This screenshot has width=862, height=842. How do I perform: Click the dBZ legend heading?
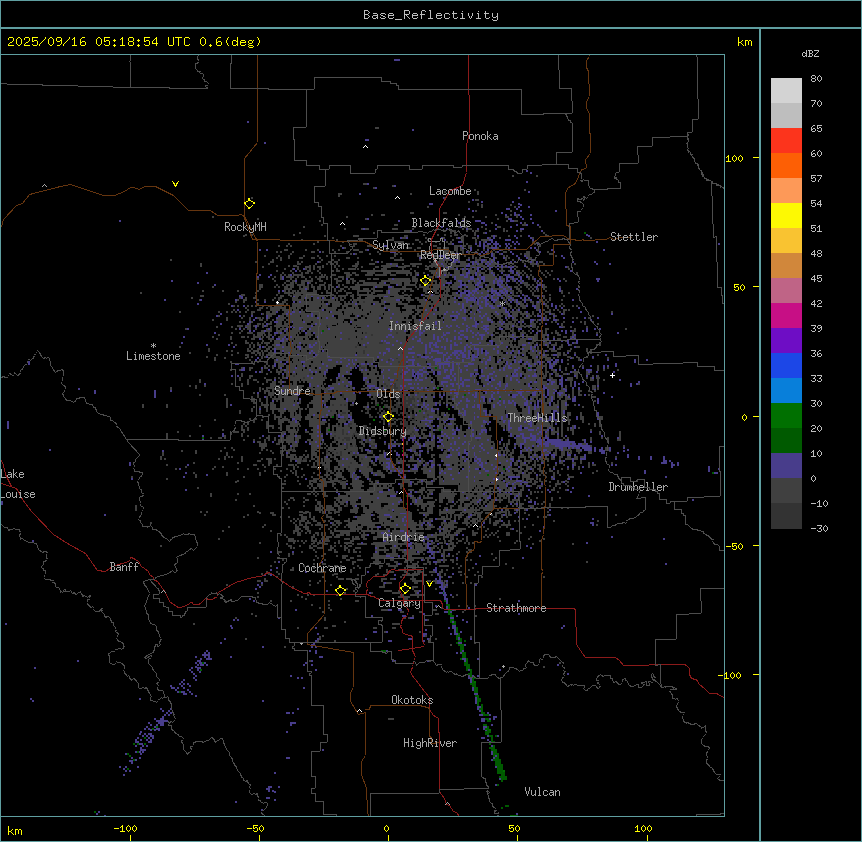coord(810,54)
